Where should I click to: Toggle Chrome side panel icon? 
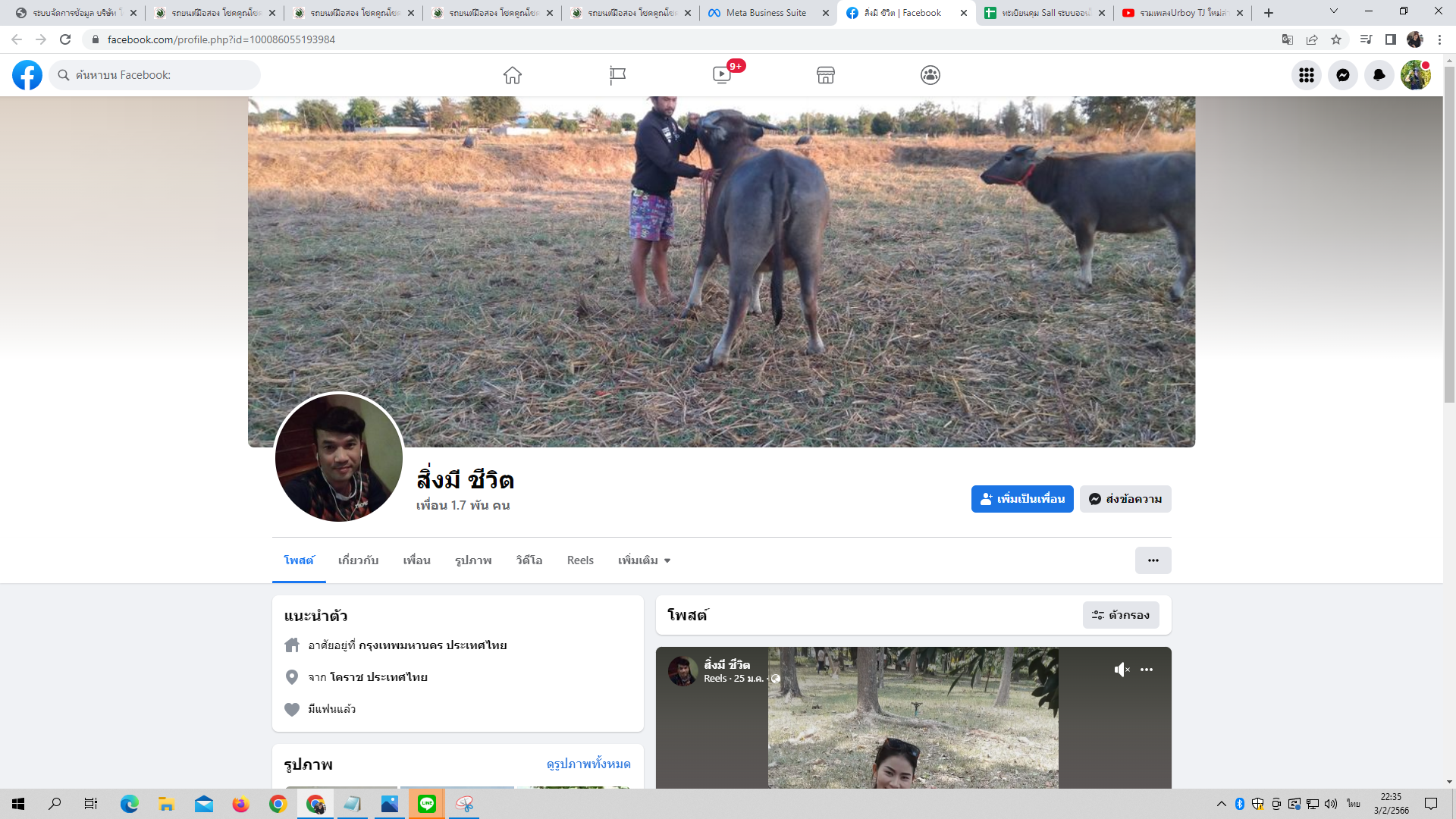tap(1391, 39)
